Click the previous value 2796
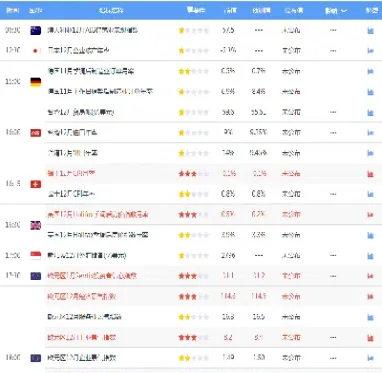The width and height of the screenshot is (382, 373). click(228, 256)
